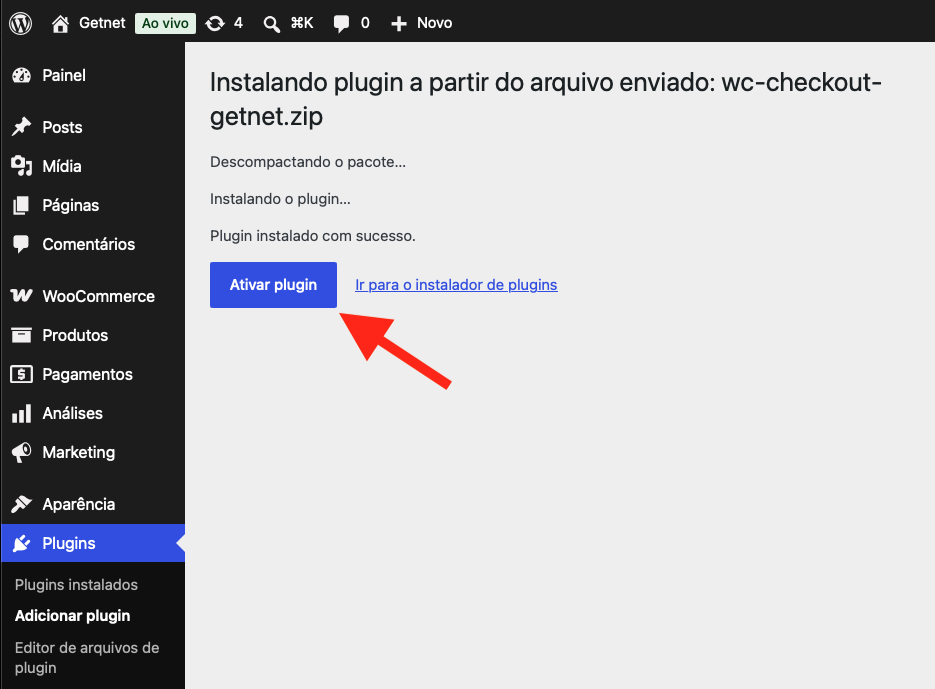Screen dimensions: 935x689
Task: Open the Getnet site home icon
Action: coord(60,23)
